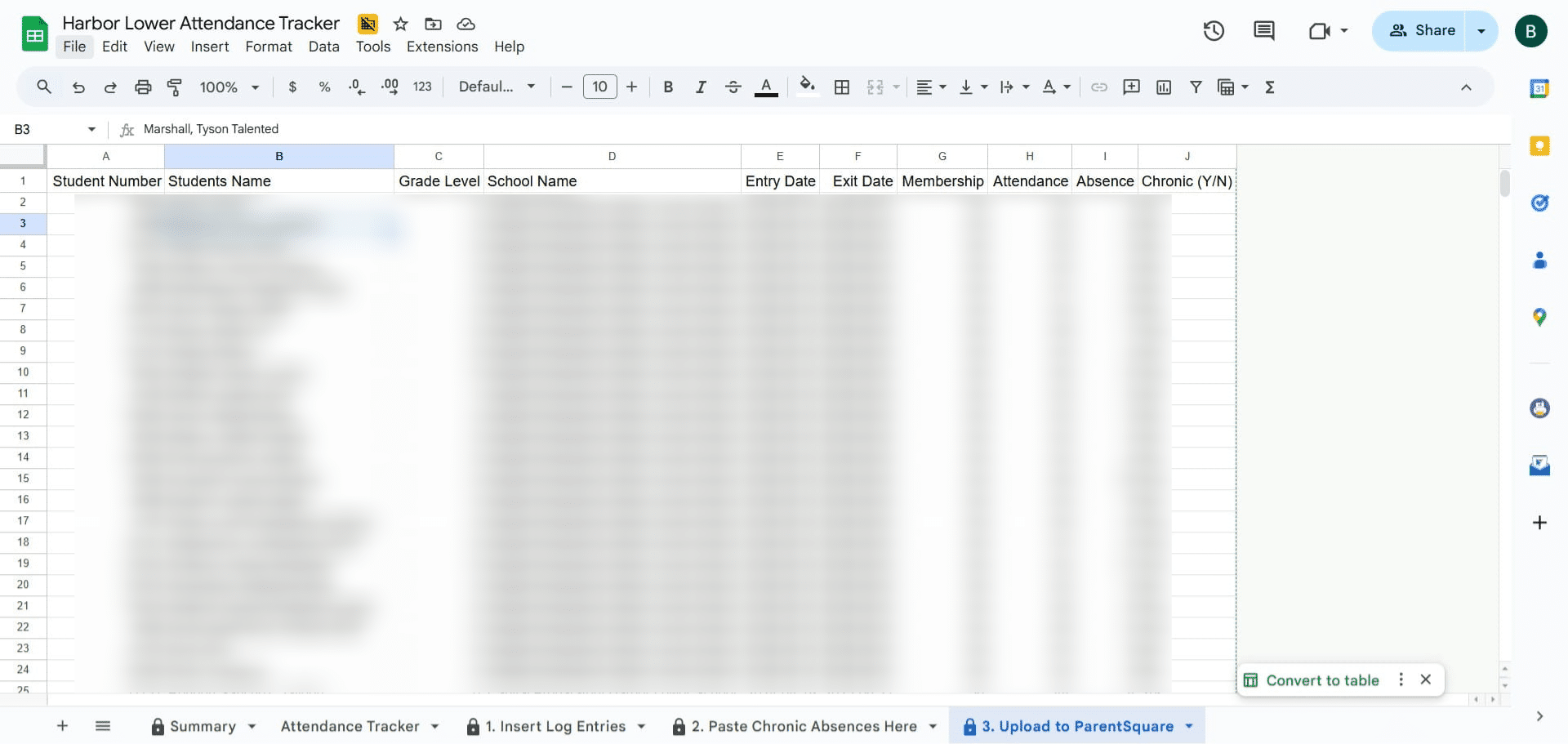The width and height of the screenshot is (1568, 744).
Task: Star this spreadsheet
Action: [x=400, y=24]
